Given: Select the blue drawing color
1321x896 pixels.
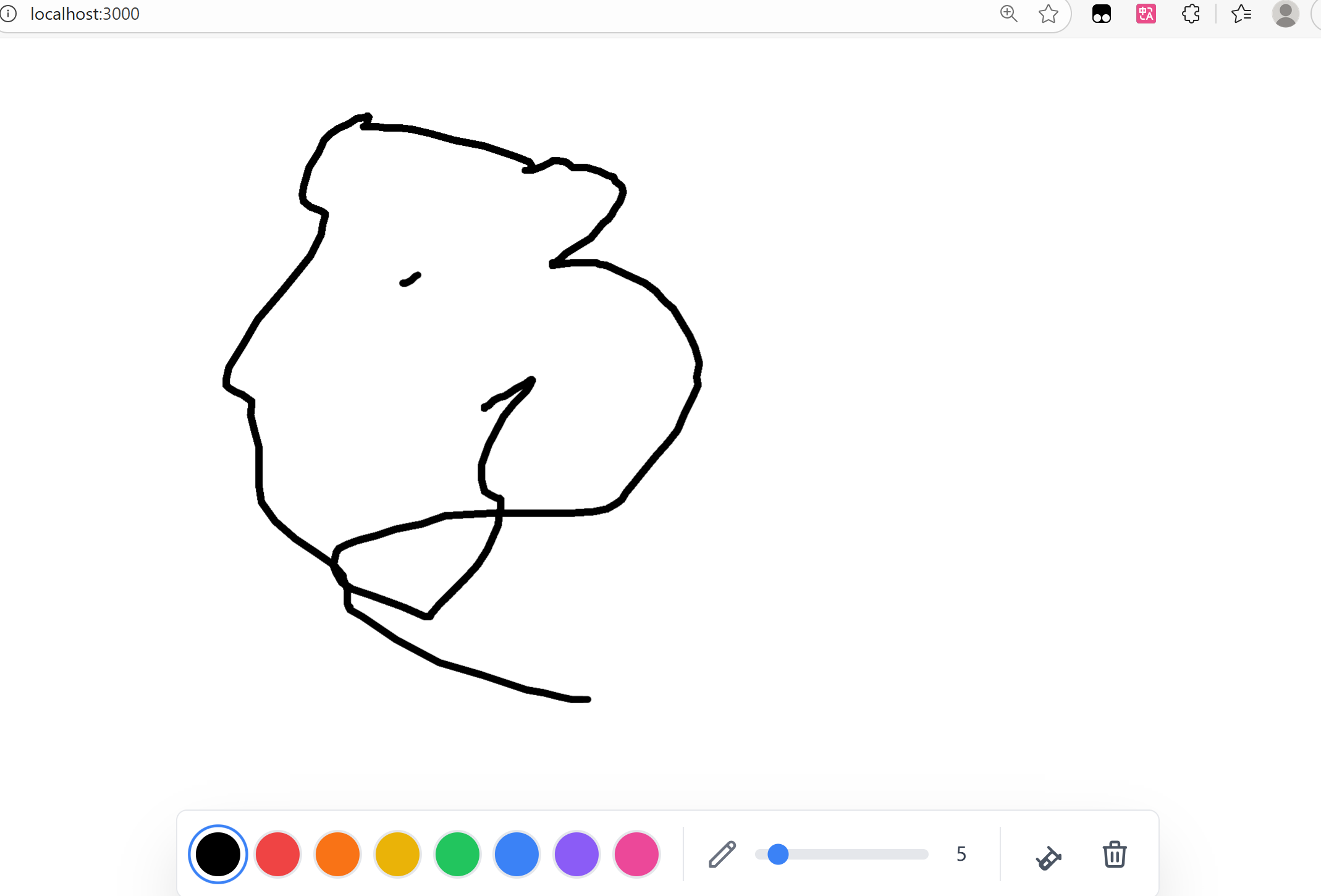Looking at the screenshot, I should (517, 855).
